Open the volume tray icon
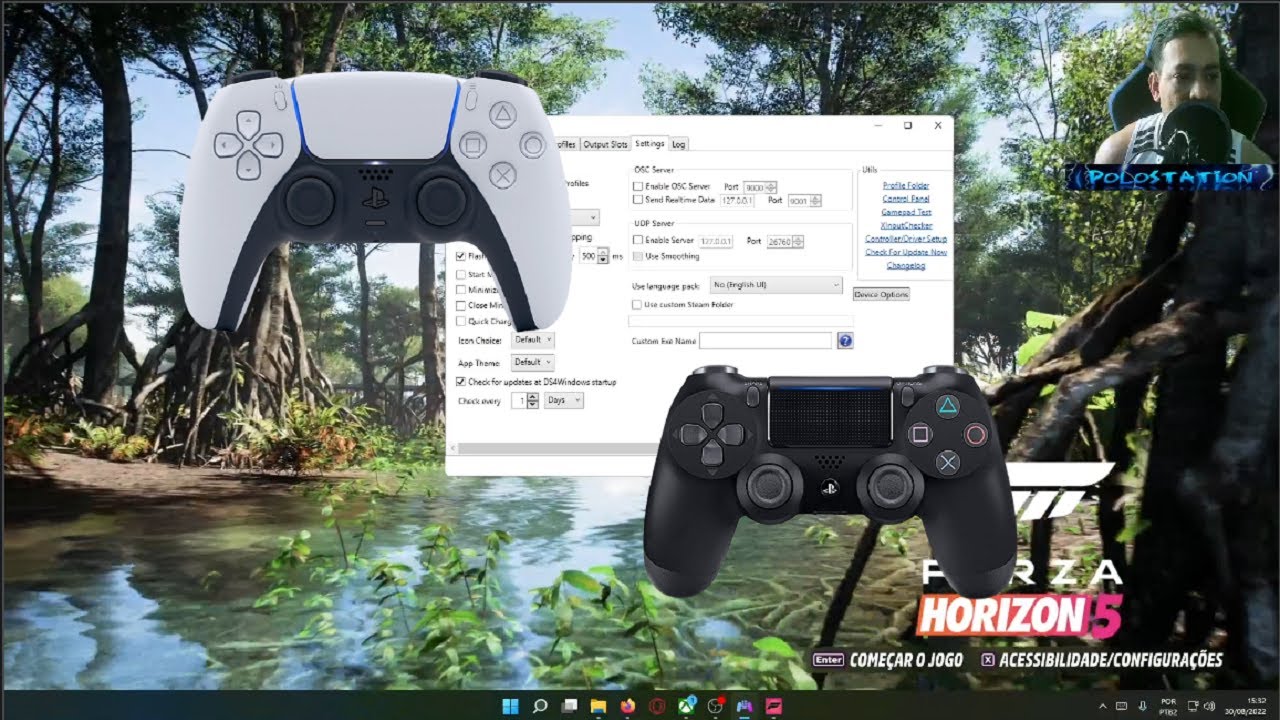Image resolution: width=1280 pixels, height=720 pixels. (x=1209, y=706)
